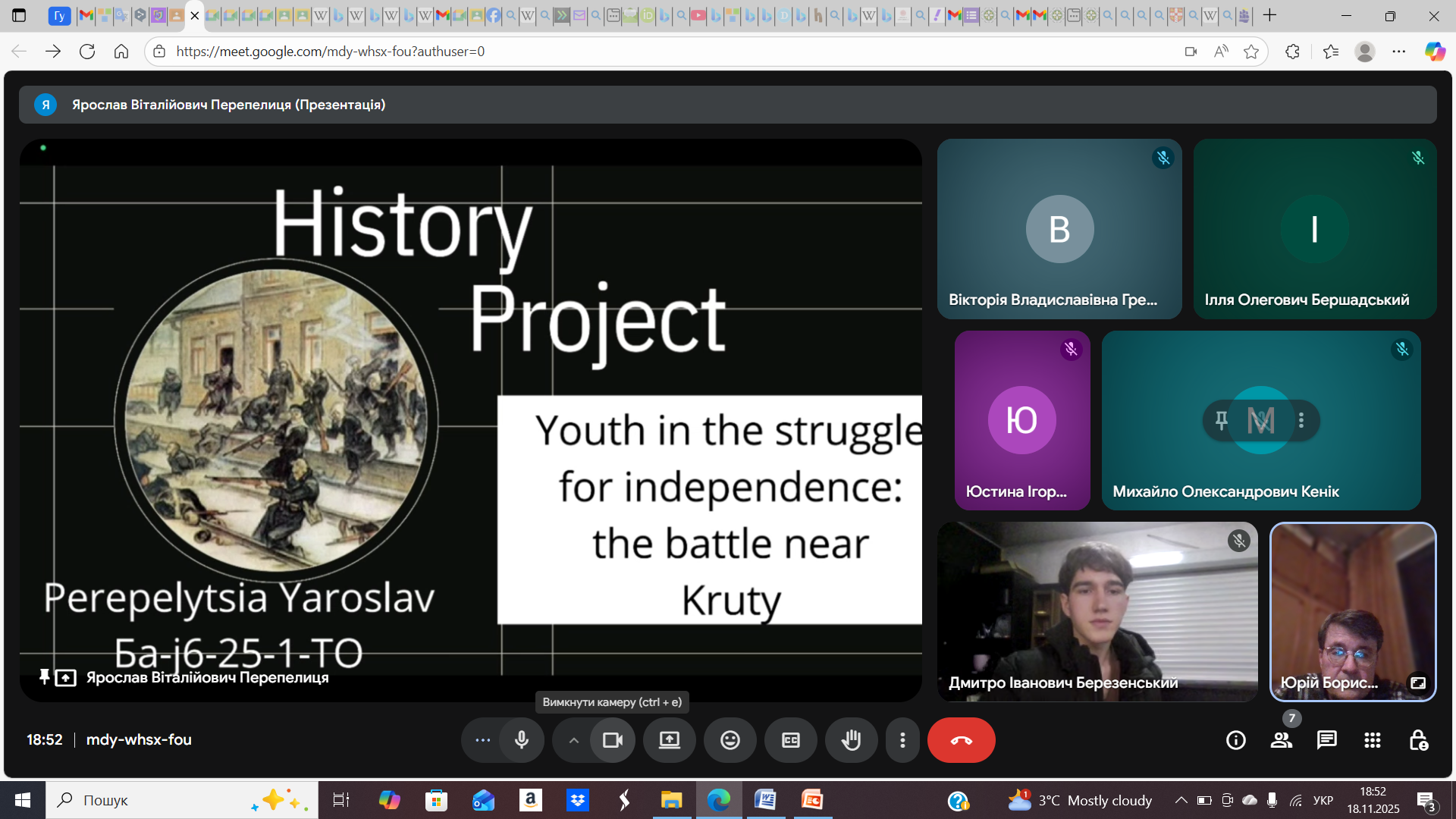Mute the microphone
Image resolution: width=1456 pixels, height=819 pixels.
coord(522,740)
